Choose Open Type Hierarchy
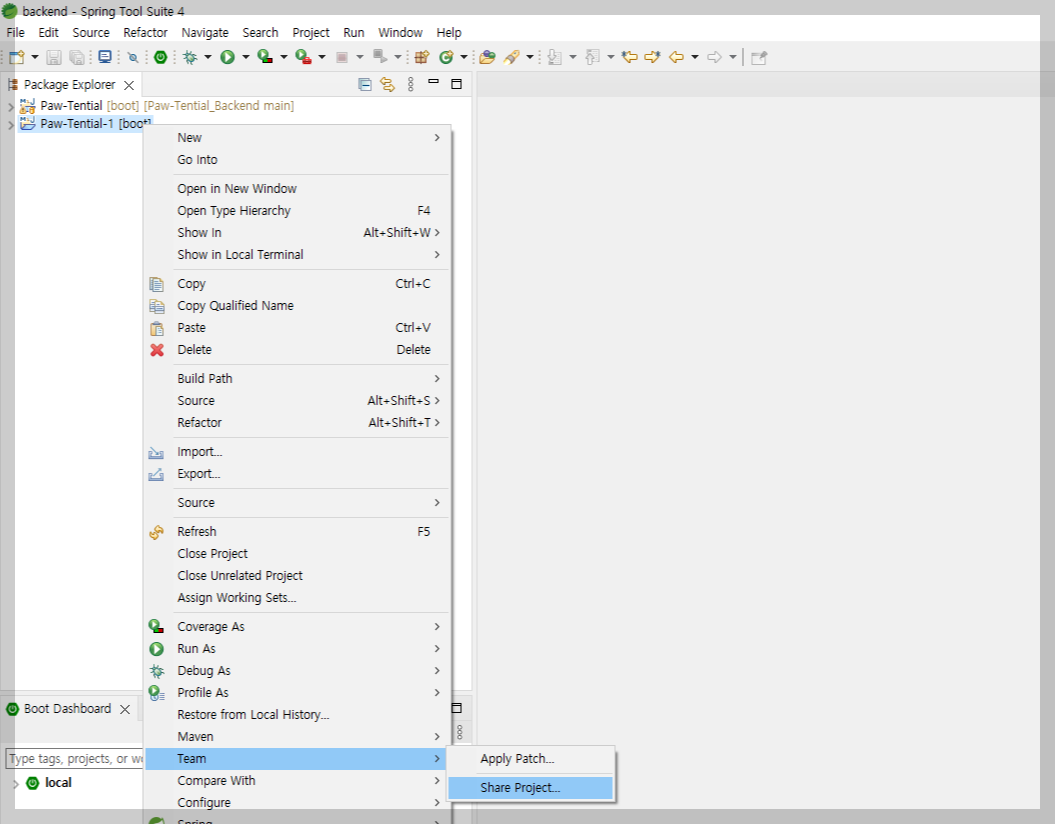 click(296, 211)
